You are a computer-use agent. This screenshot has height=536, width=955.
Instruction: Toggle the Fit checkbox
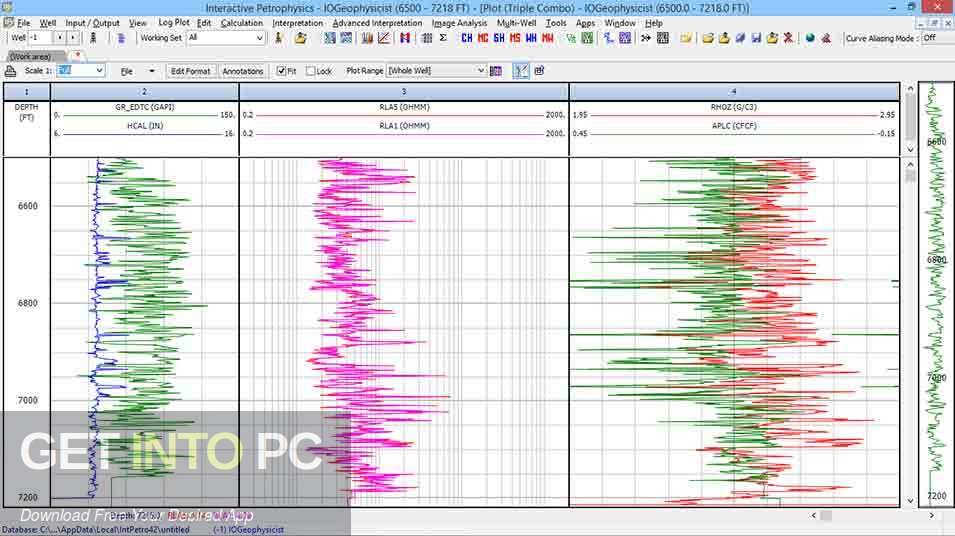coord(281,71)
